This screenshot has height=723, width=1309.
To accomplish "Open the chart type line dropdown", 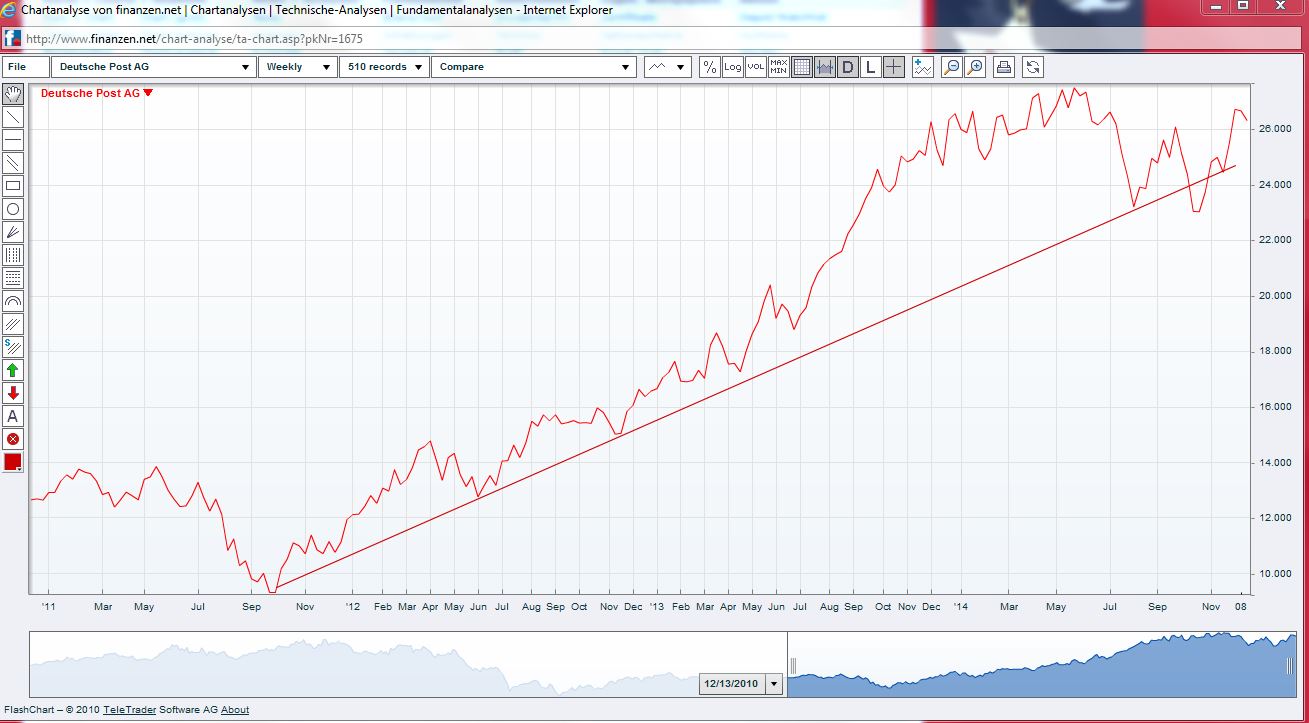I will [x=667, y=67].
